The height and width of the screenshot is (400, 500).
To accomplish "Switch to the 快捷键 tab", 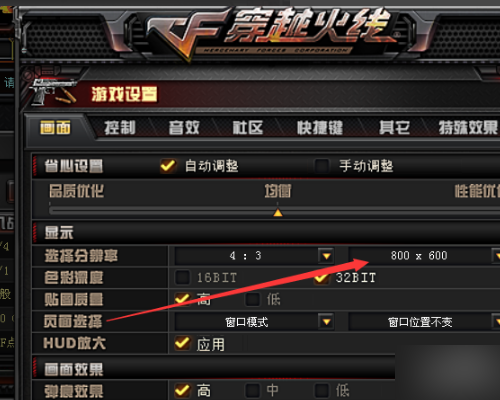I will pyautogui.click(x=320, y=128).
